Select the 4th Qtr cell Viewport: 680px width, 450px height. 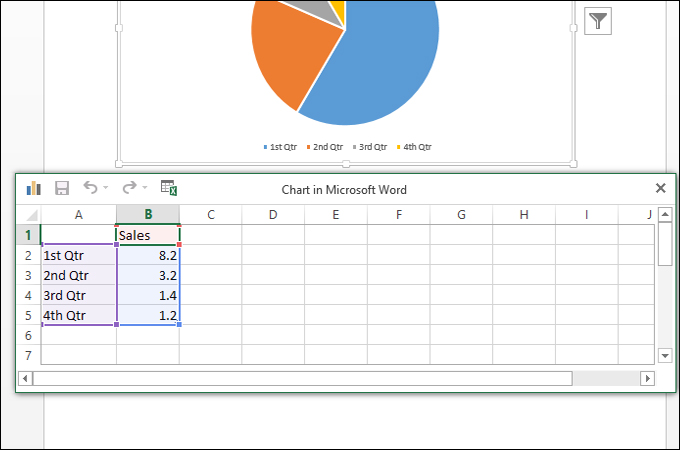coord(78,315)
